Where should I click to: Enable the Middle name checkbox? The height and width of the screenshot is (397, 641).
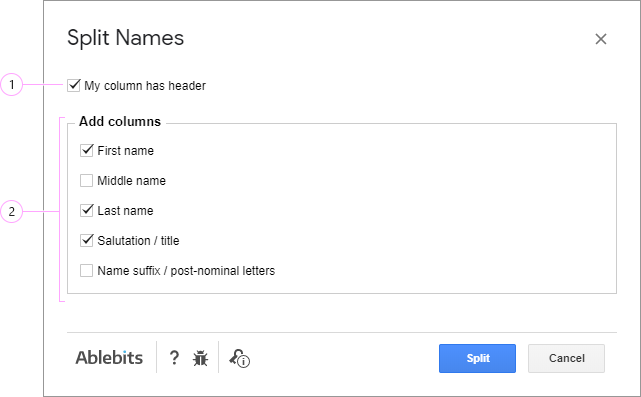point(86,180)
